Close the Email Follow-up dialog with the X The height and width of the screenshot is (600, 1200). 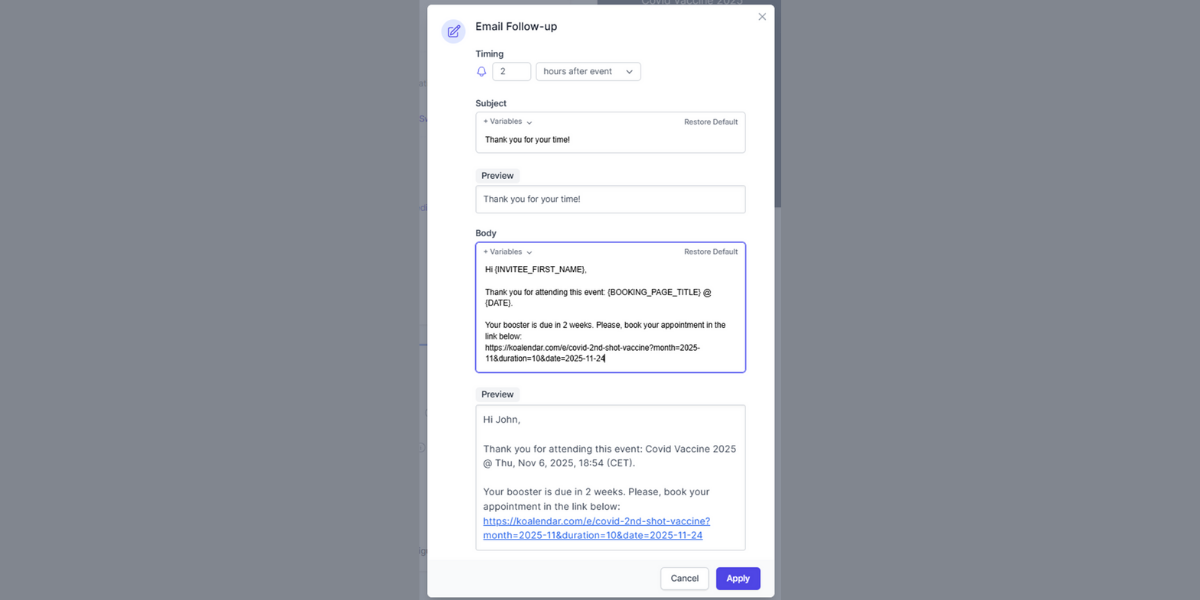[x=762, y=16]
